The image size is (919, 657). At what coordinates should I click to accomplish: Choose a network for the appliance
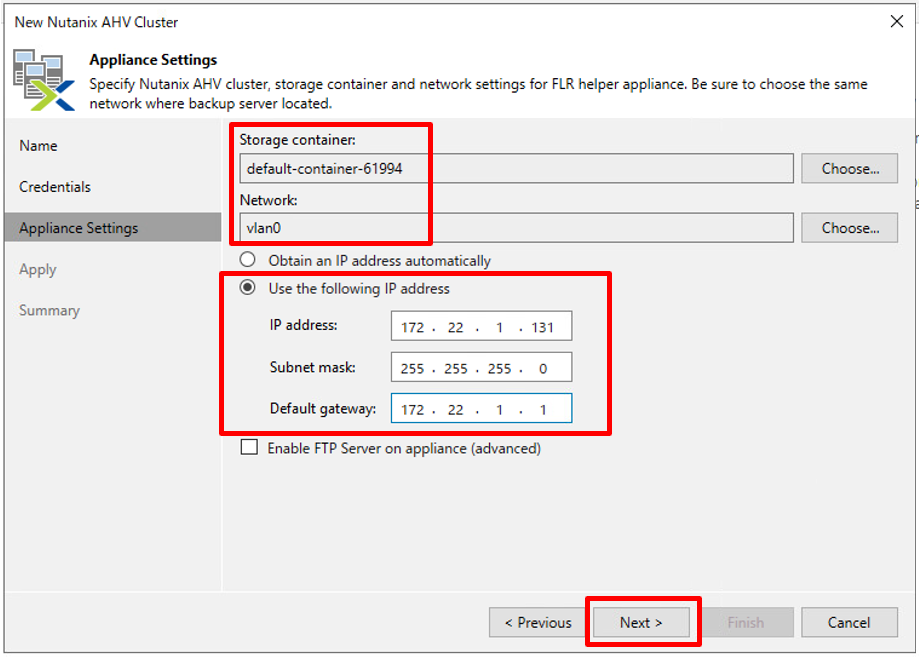tap(849, 228)
